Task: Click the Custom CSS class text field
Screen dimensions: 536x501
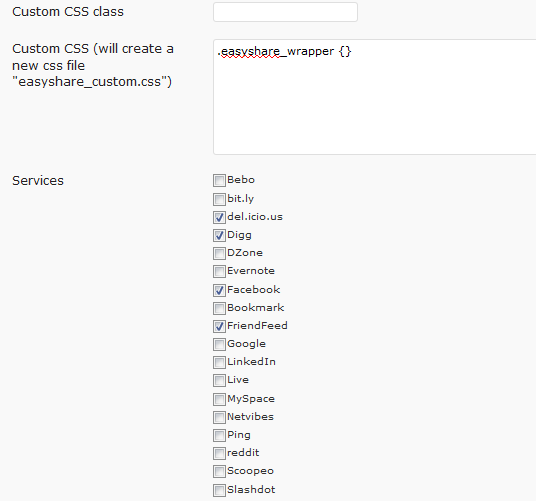Action: [x=285, y=12]
